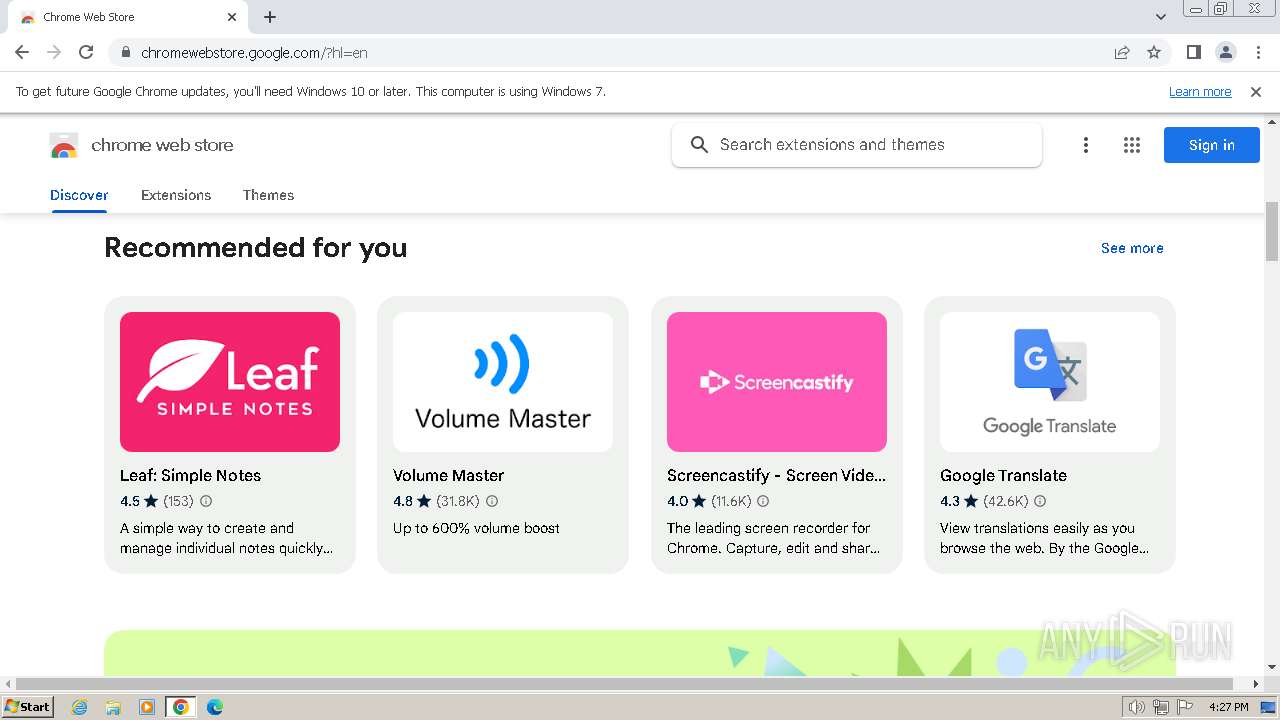Open the Action Center flag icon
The image size is (1280, 720).
[x=1186, y=707]
